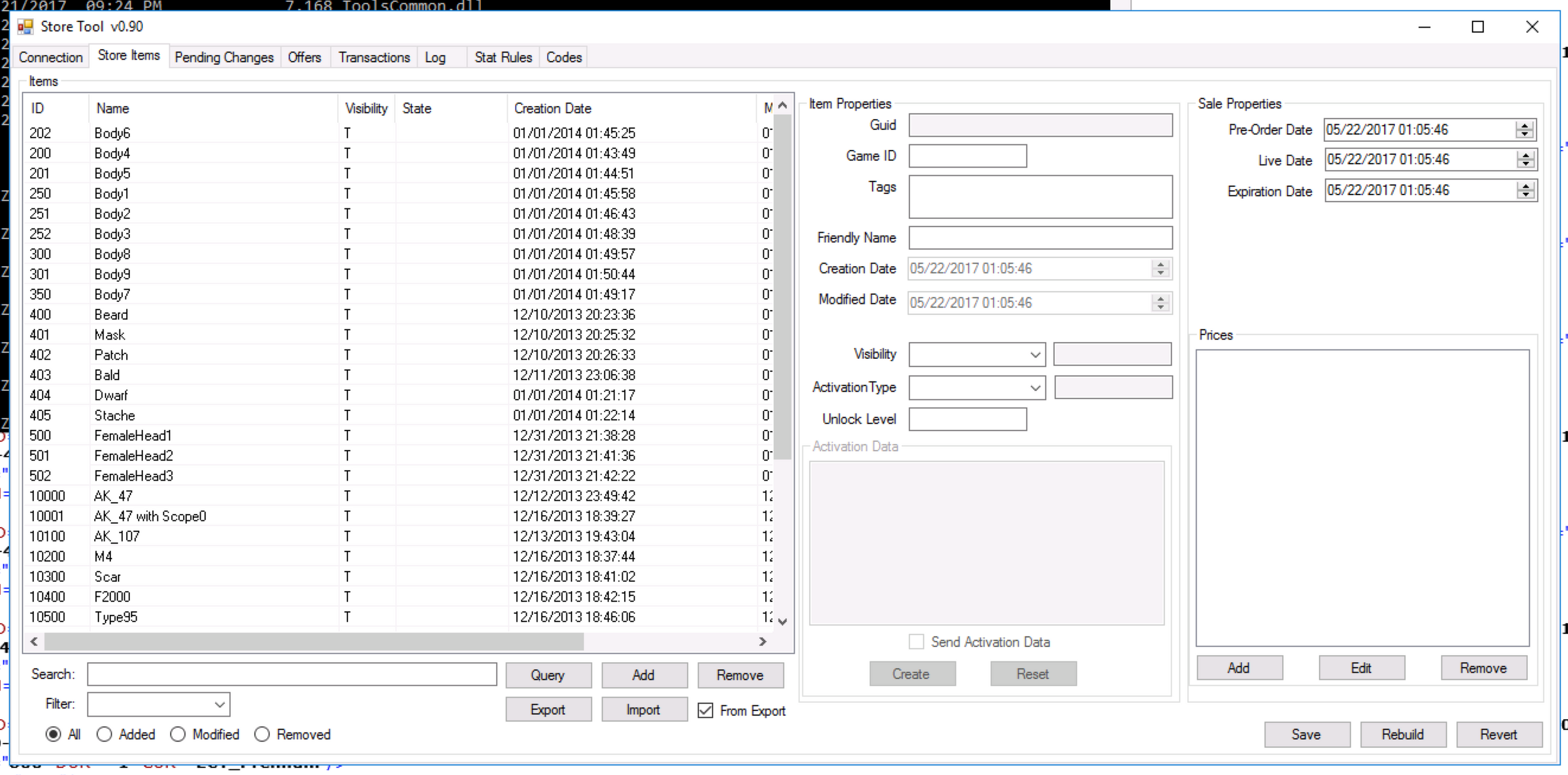
Task: Select the Type95 row
Action: point(399,617)
